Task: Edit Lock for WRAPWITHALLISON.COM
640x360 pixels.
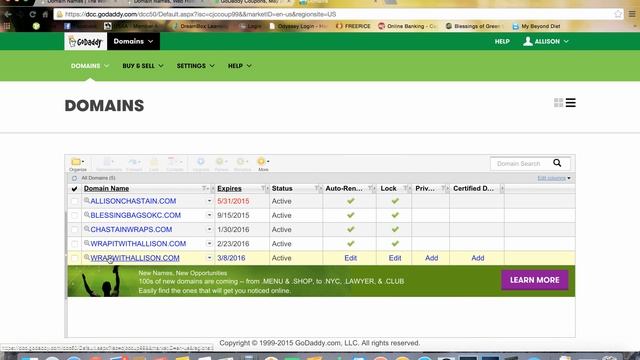Action: click(395, 258)
